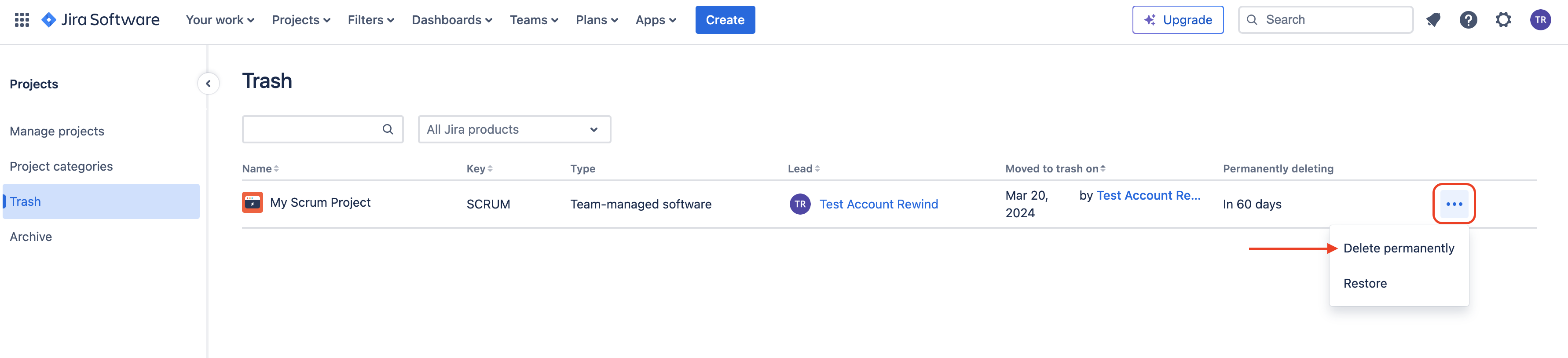
Task: Click the TR profile avatar in header
Action: click(x=1540, y=20)
